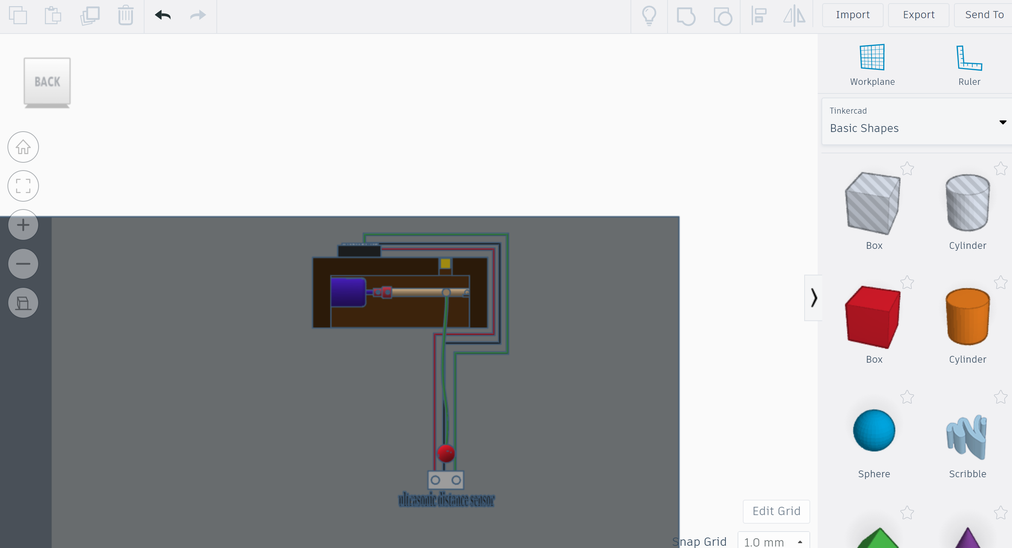The width and height of the screenshot is (1012, 548).
Task: Open the Align tool
Action: pyautogui.click(x=758, y=15)
